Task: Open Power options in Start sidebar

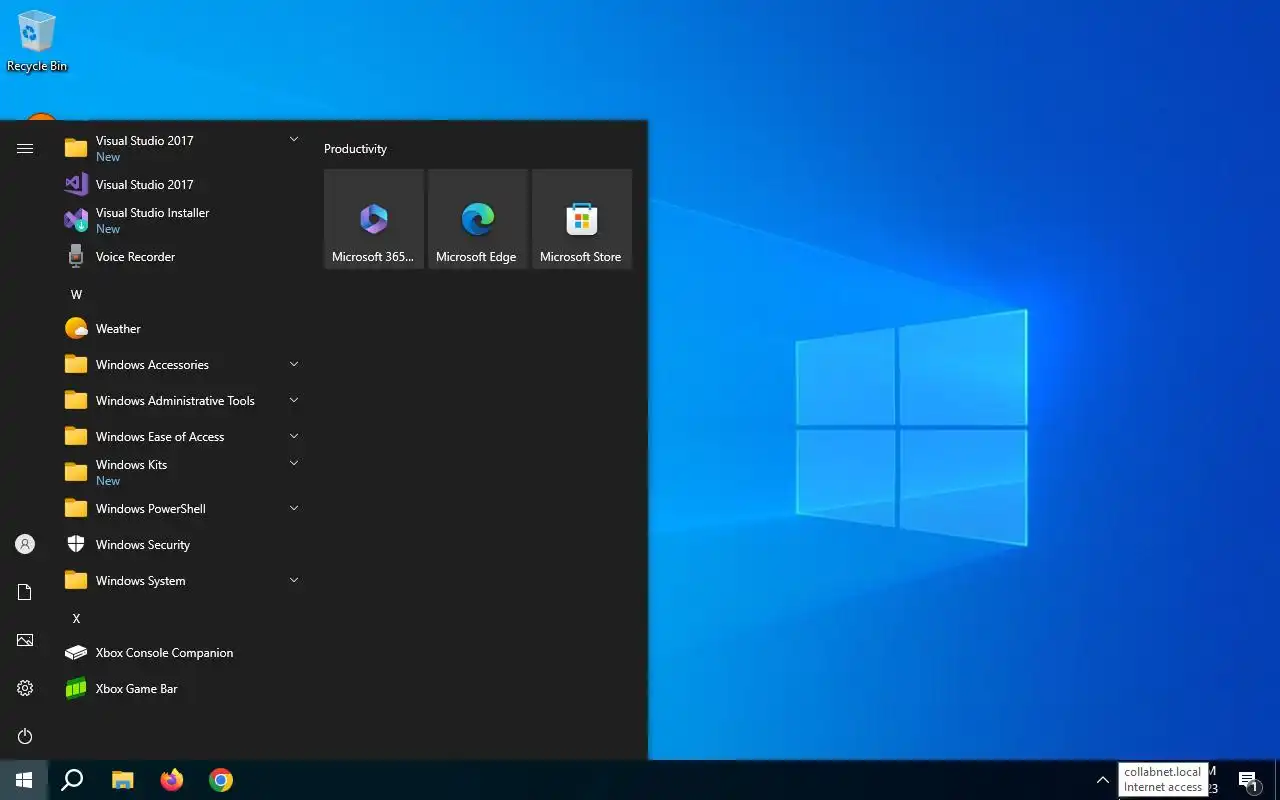Action: point(25,736)
